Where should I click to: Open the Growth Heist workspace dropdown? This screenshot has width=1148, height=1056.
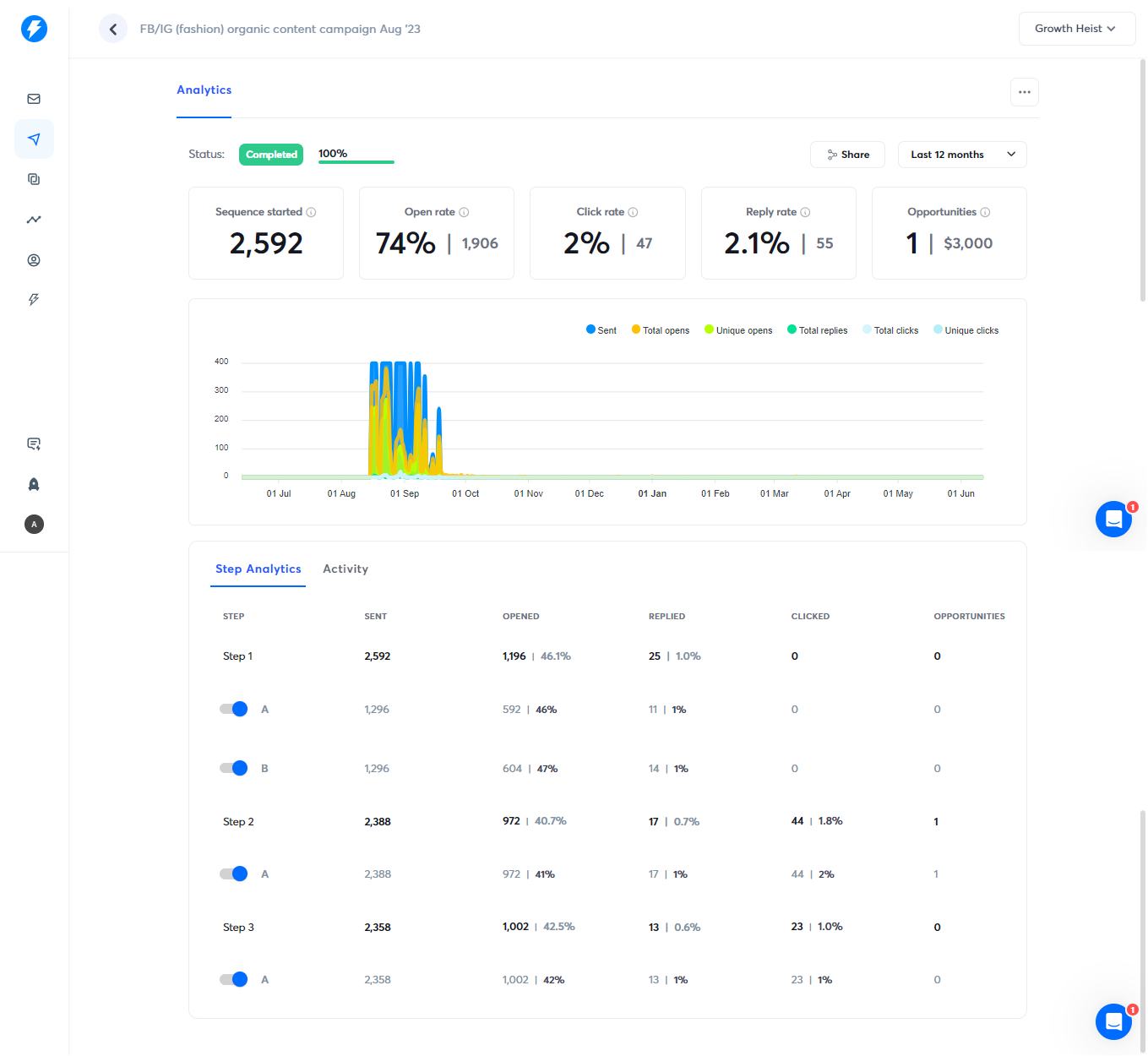pos(1077,29)
